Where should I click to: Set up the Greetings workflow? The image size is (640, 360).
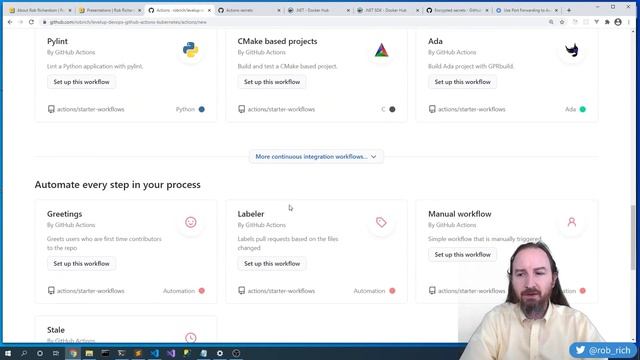tap(81, 263)
